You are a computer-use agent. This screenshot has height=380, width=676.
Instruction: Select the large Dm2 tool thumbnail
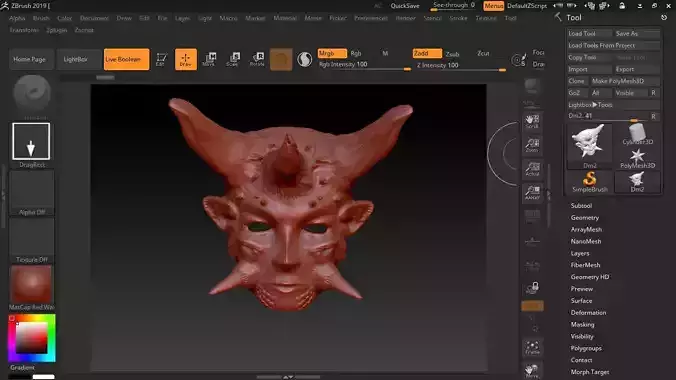pos(589,146)
